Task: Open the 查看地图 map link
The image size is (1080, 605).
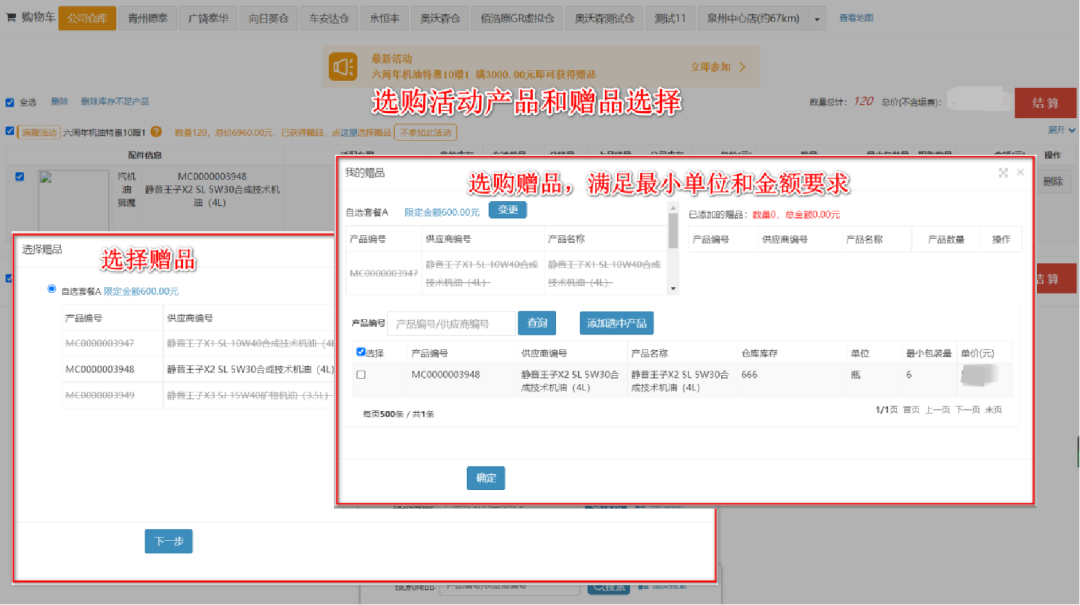Action: click(x=856, y=17)
